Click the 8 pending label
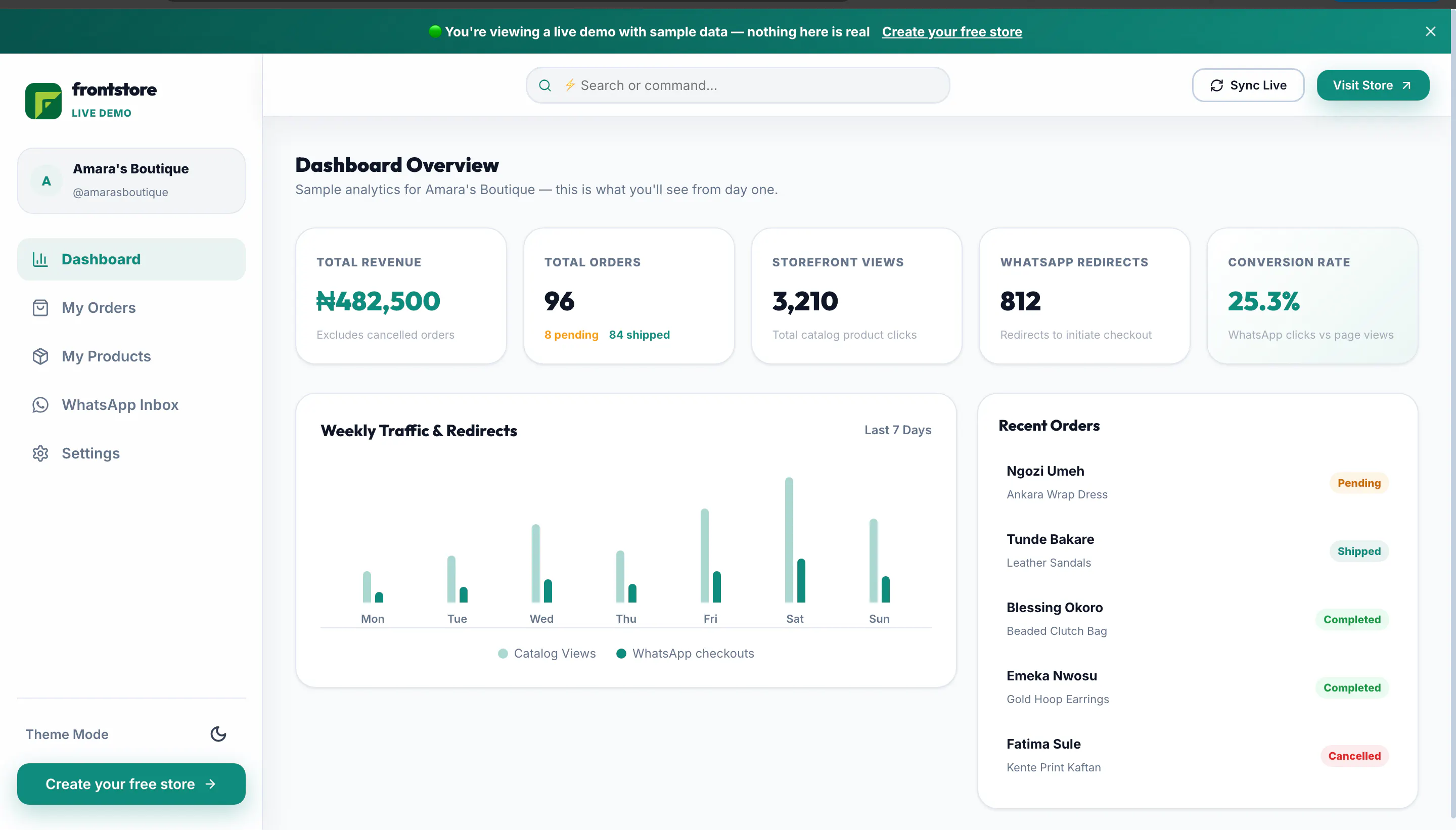The height and width of the screenshot is (830, 1456). click(571, 335)
